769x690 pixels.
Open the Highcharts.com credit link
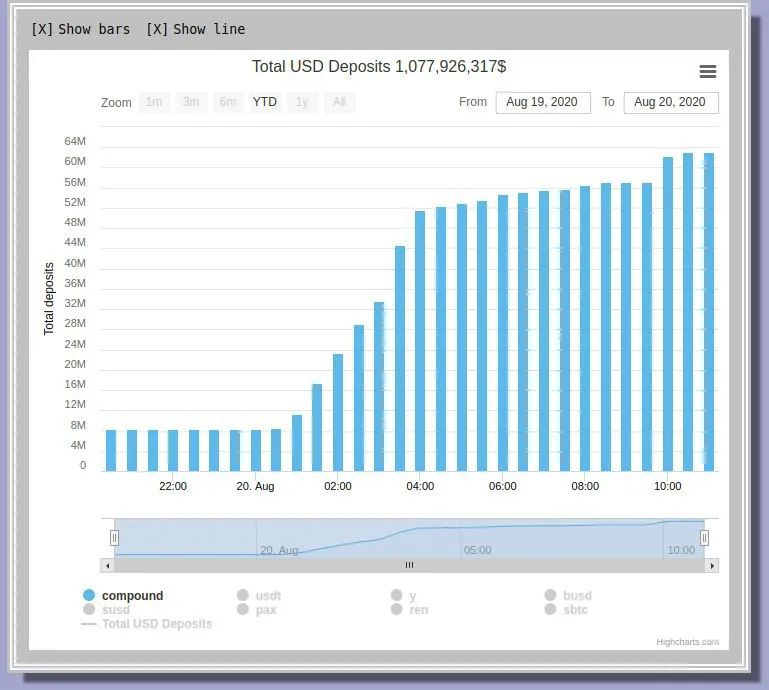click(x=688, y=642)
